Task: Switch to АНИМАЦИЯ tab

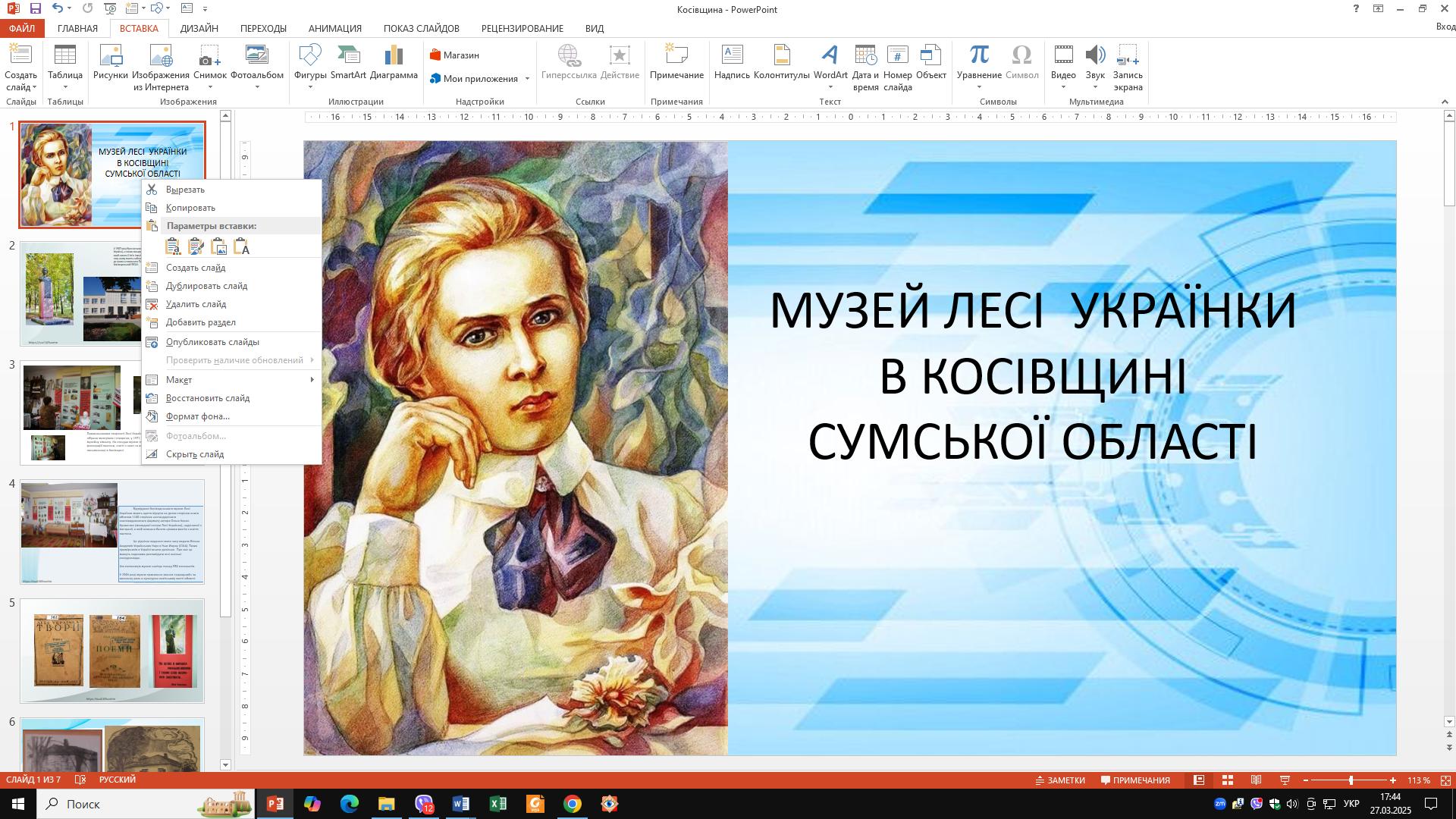Action: coord(334,28)
